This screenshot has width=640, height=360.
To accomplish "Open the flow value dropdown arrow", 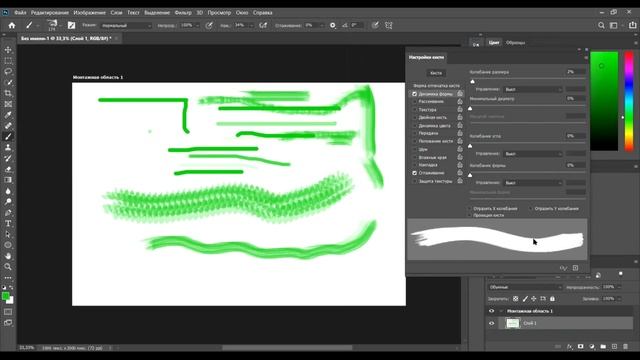I will 251,25.
